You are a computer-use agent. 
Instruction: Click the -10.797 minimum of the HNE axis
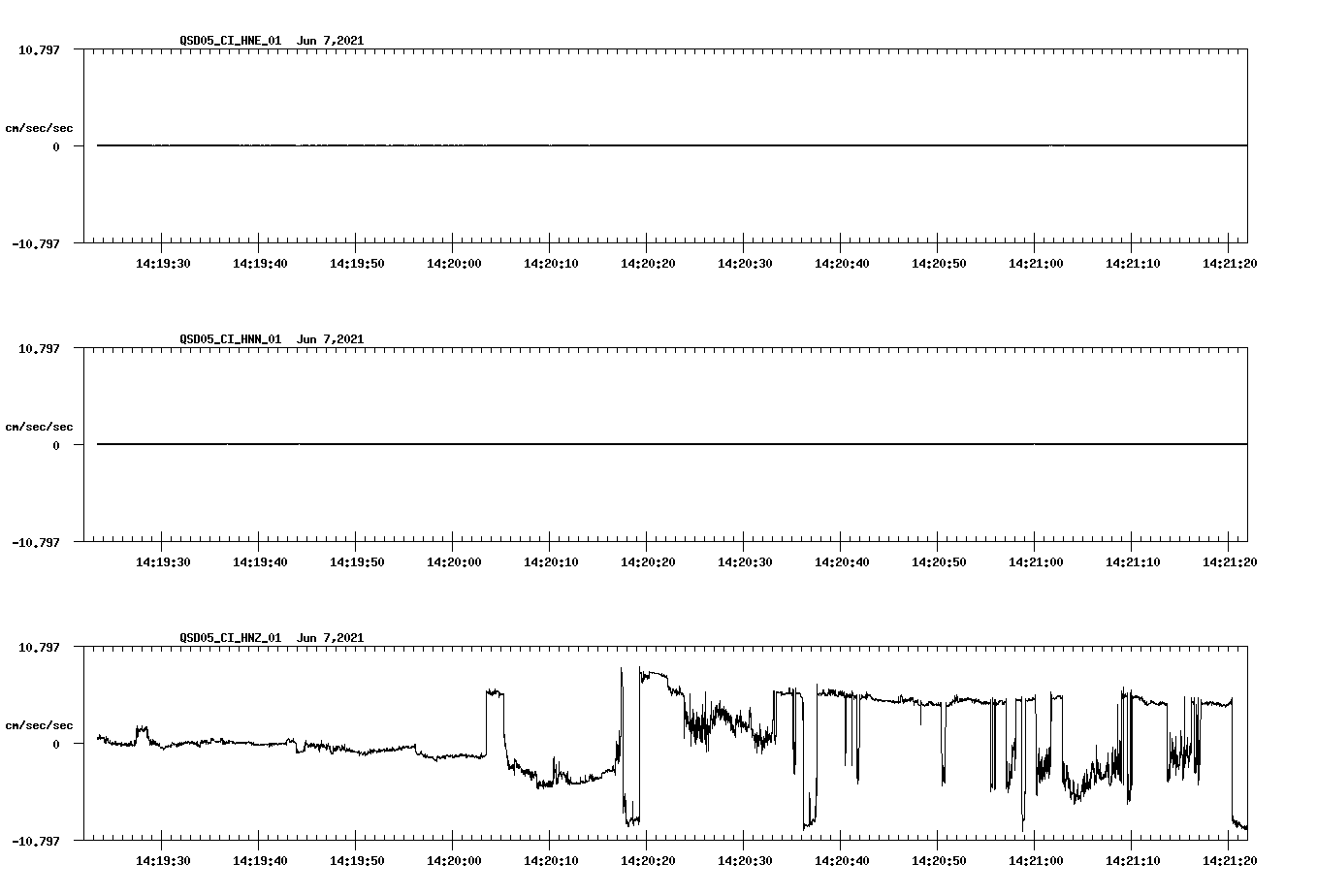35,243
